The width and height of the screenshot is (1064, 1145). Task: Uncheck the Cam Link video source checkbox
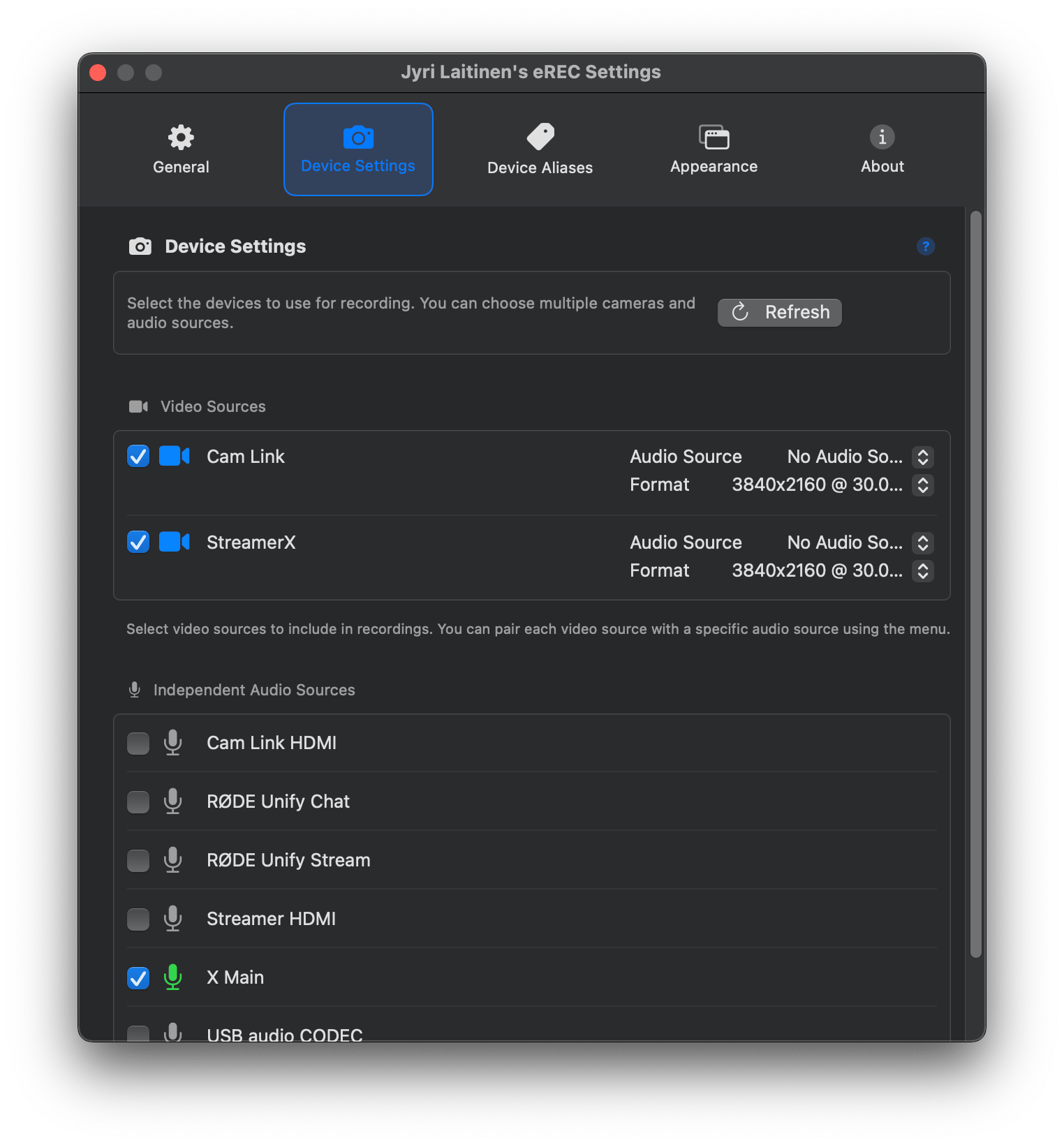(138, 457)
